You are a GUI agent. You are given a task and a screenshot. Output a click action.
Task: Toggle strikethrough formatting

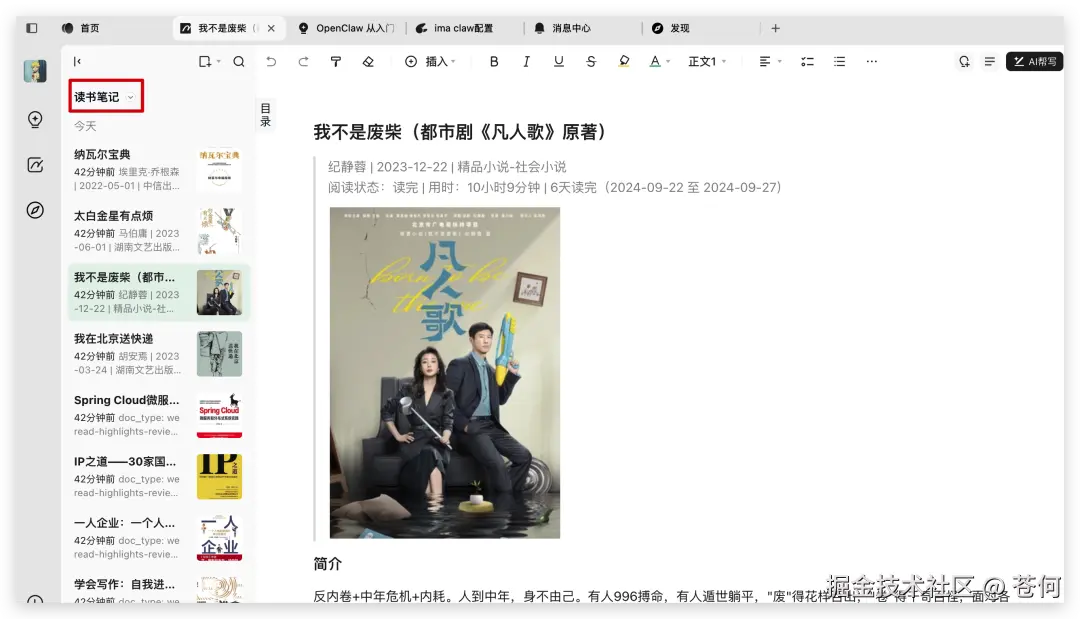tap(591, 61)
